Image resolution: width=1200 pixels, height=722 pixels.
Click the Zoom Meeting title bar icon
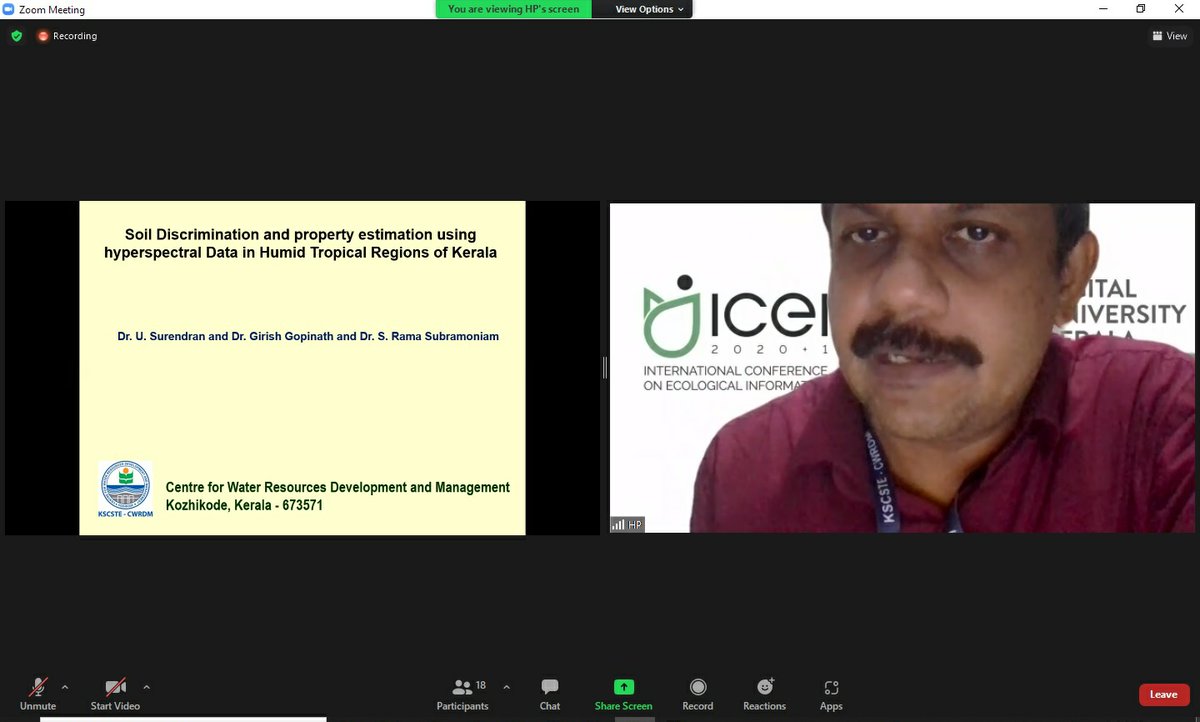pyautogui.click(x=9, y=9)
